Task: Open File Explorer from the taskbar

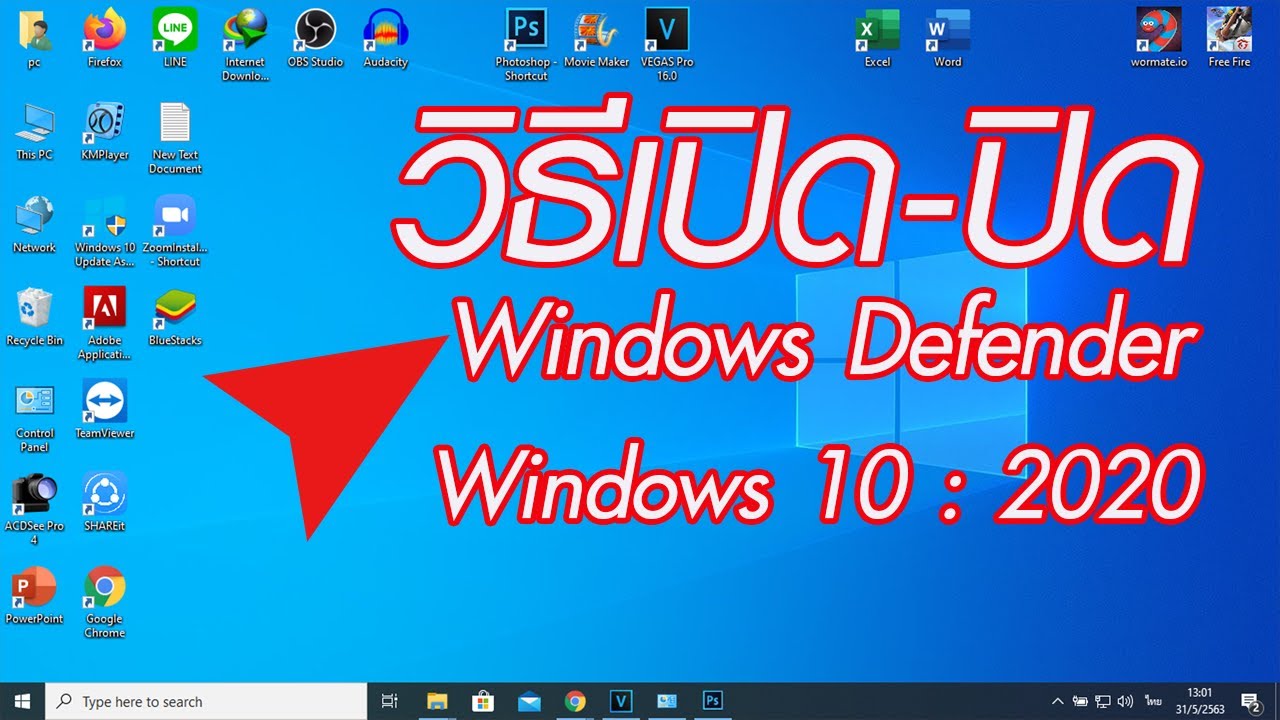Action: pyautogui.click(x=437, y=701)
